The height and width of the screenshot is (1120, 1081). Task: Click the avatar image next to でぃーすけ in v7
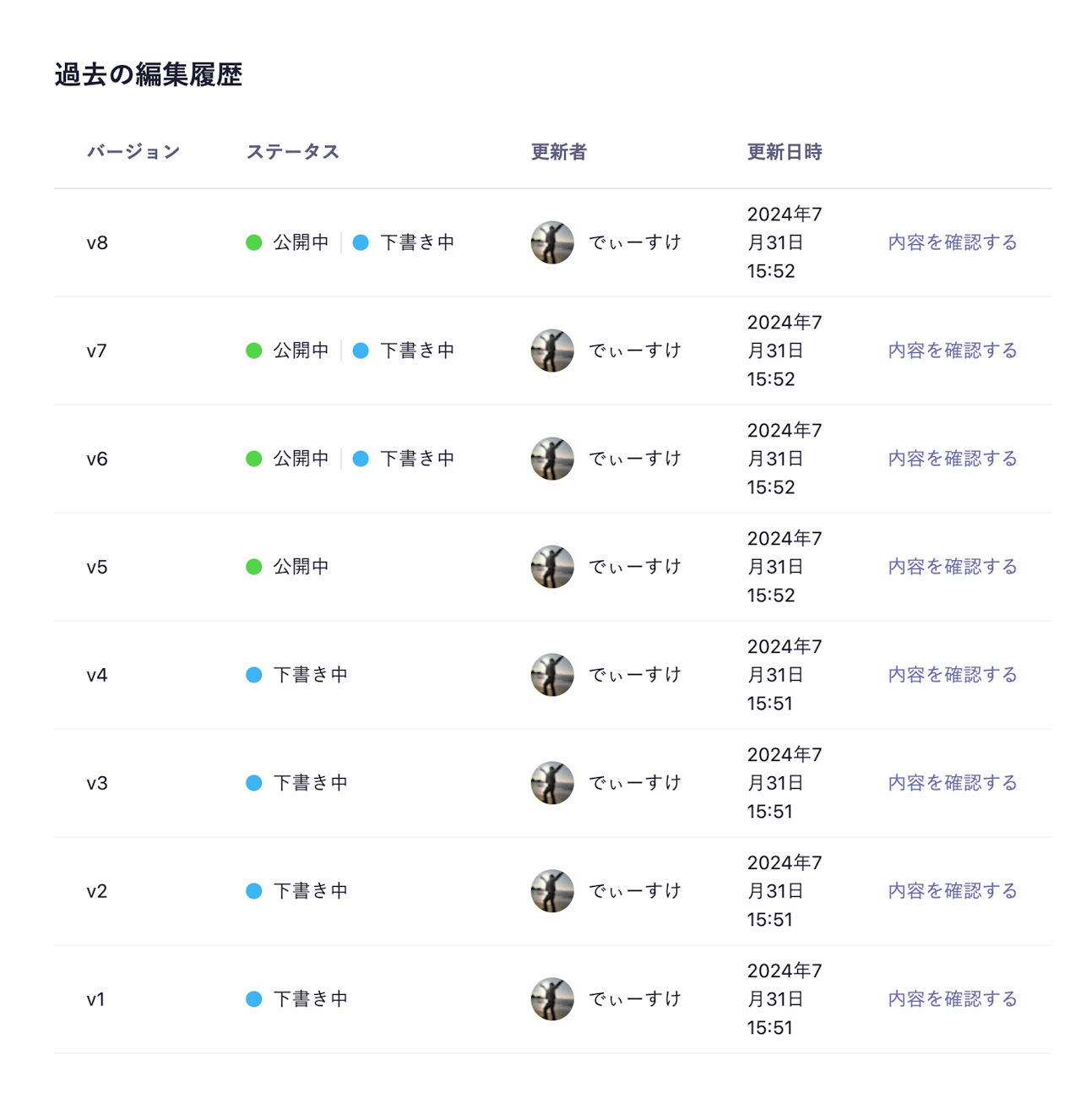(552, 351)
